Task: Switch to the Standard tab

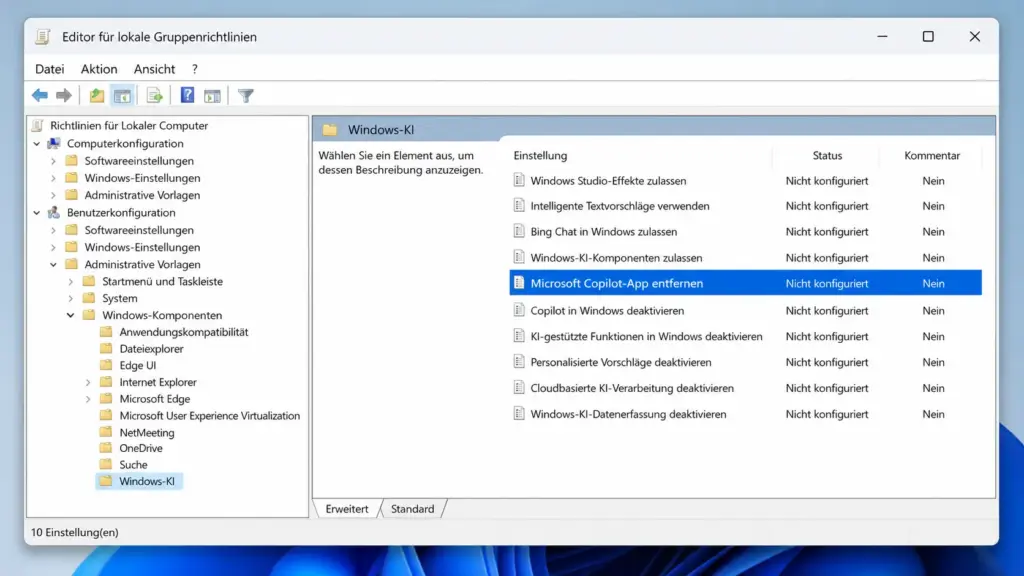Action: coord(412,509)
